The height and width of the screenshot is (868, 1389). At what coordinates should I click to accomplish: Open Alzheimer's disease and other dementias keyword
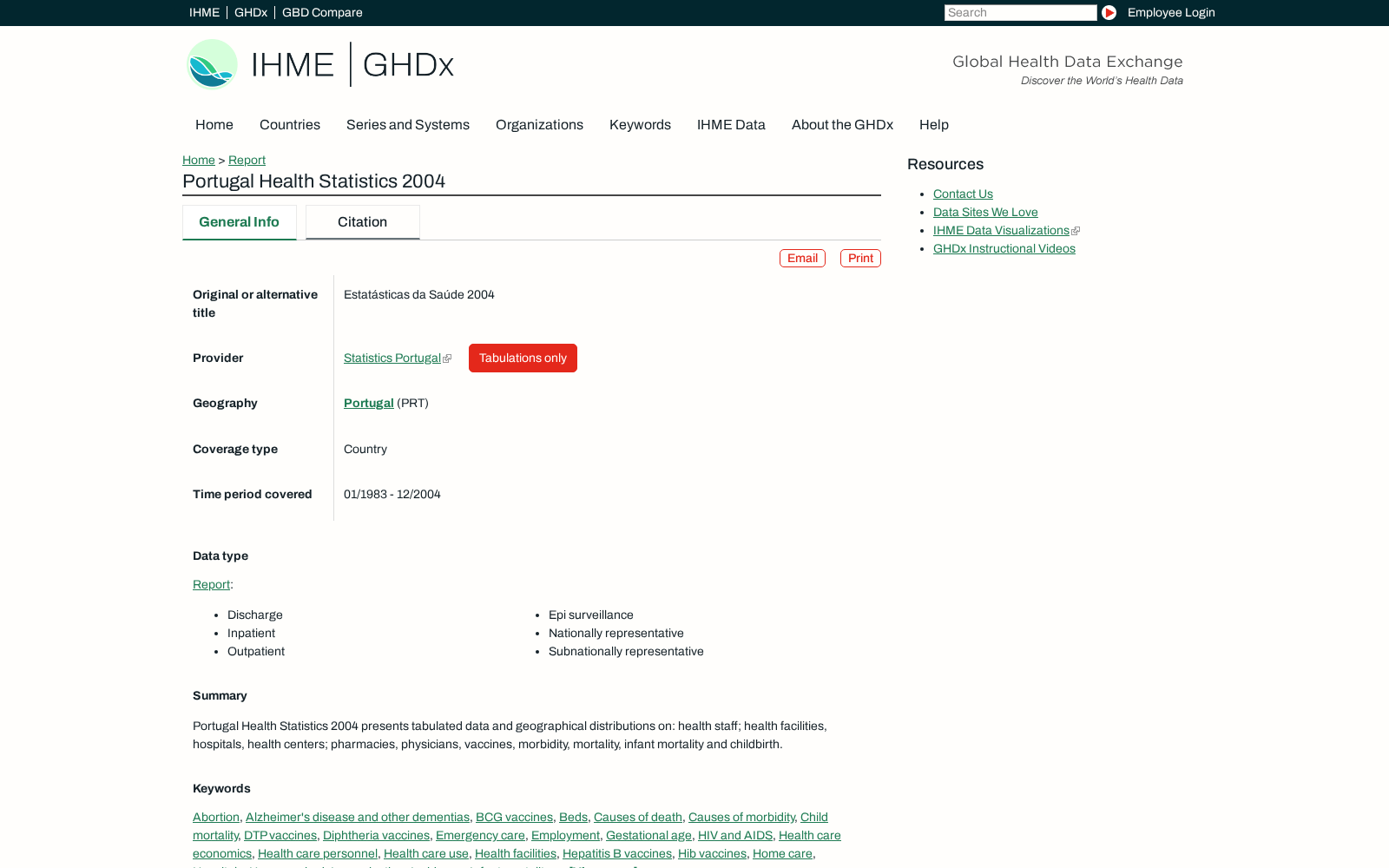[358, 818]
